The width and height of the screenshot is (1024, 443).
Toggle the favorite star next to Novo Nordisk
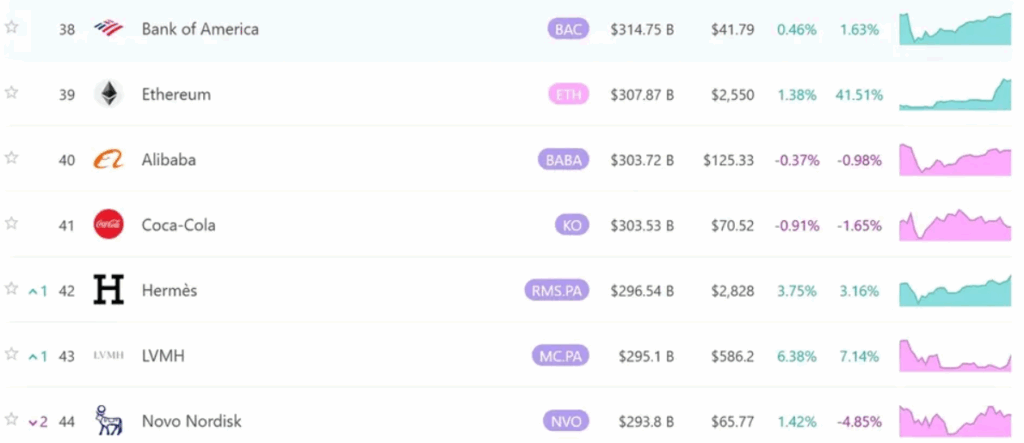coord(11,419)
